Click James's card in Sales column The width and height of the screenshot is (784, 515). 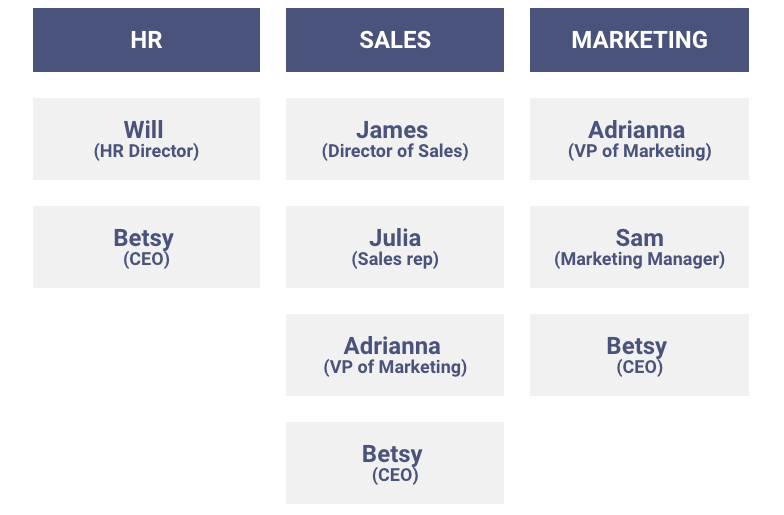tap(395, 139)
